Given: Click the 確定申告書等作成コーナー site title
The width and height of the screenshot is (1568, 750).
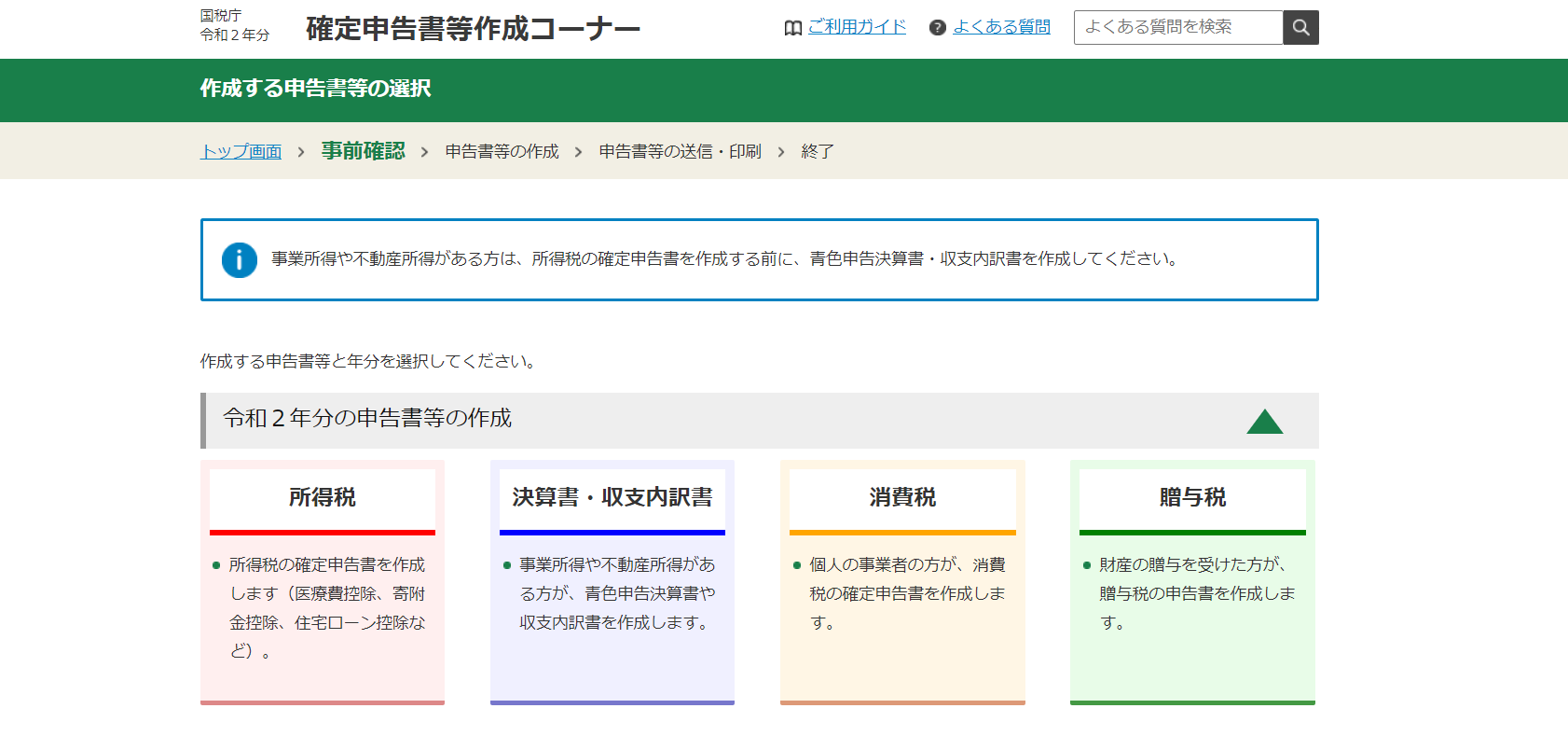Looking at the screenshot, I should (x=473, y=29).
